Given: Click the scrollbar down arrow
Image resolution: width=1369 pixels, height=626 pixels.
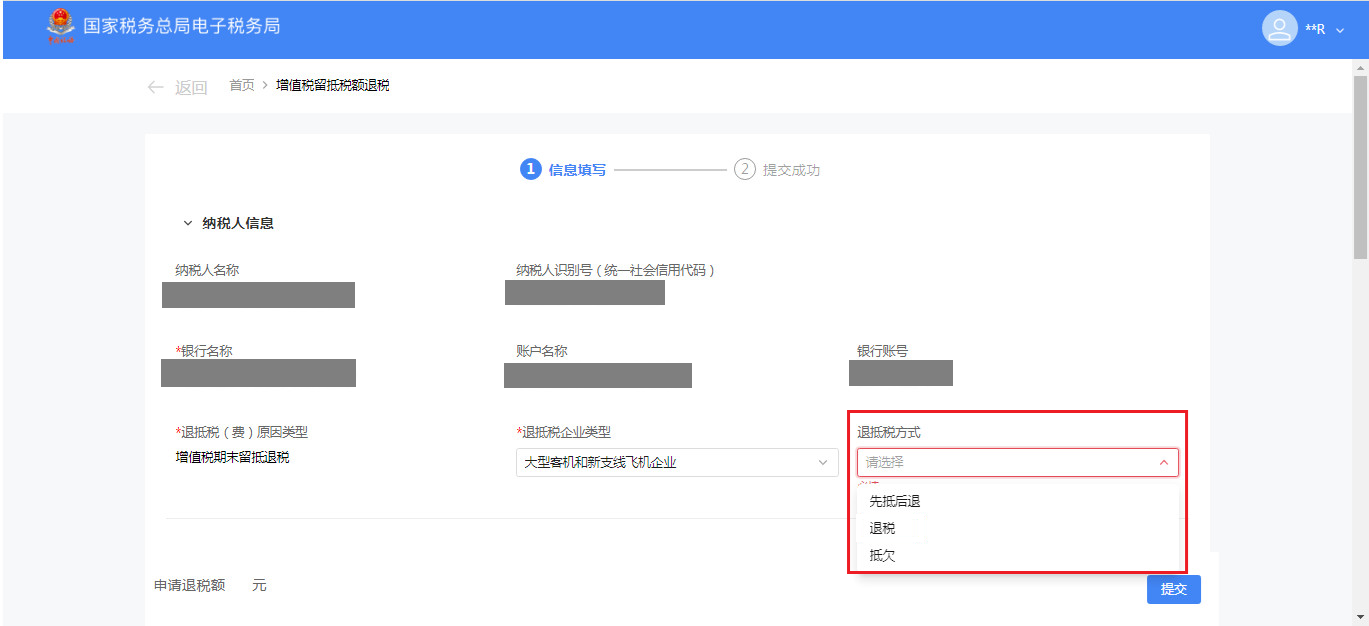Looking at the screenshot, I should tap(1360, 616).
